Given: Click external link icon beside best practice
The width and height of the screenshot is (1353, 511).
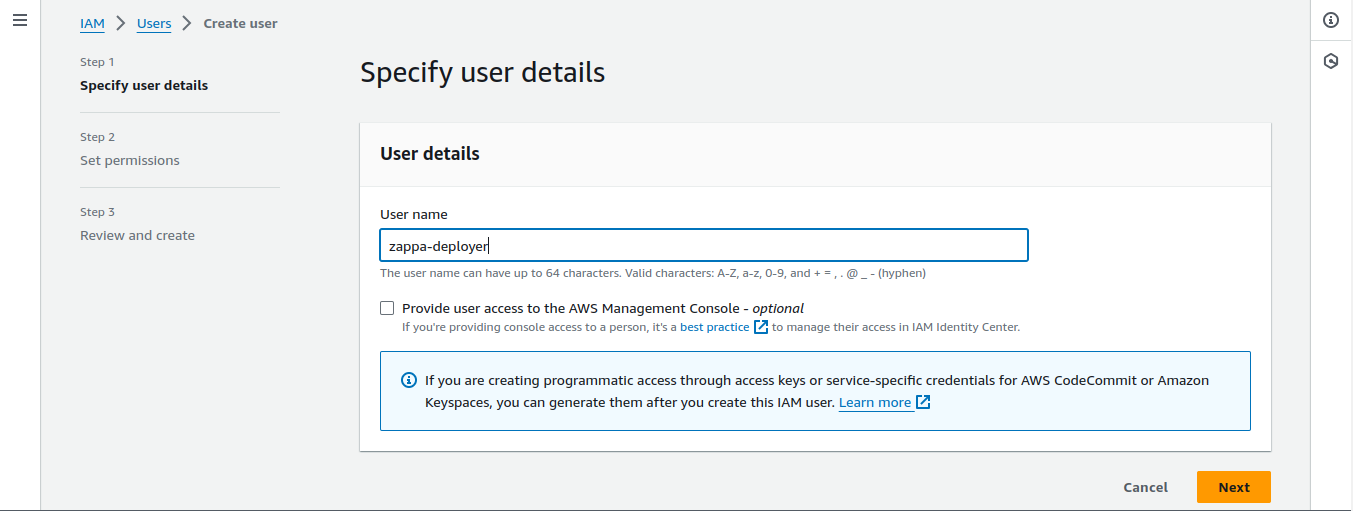Looking at the screenshot, I should pos(761,327).
